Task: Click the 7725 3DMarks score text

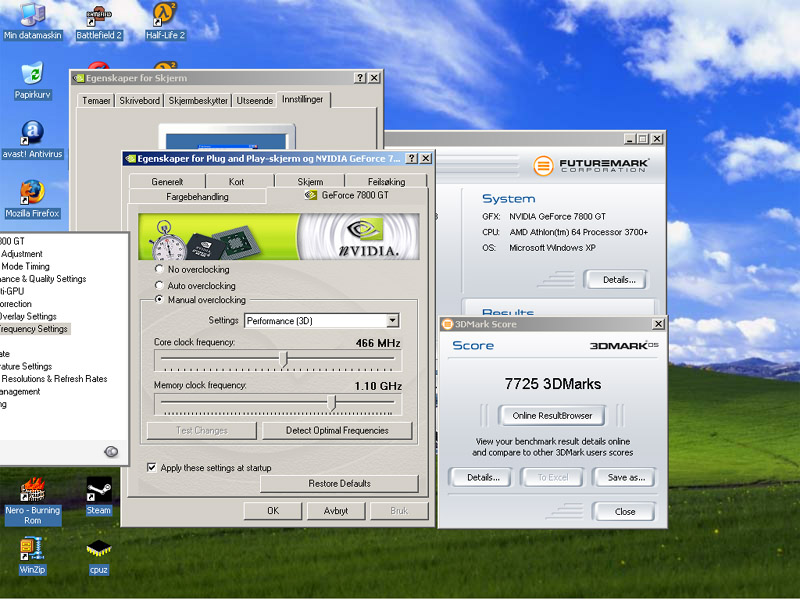Action: [x=553, y=384]
